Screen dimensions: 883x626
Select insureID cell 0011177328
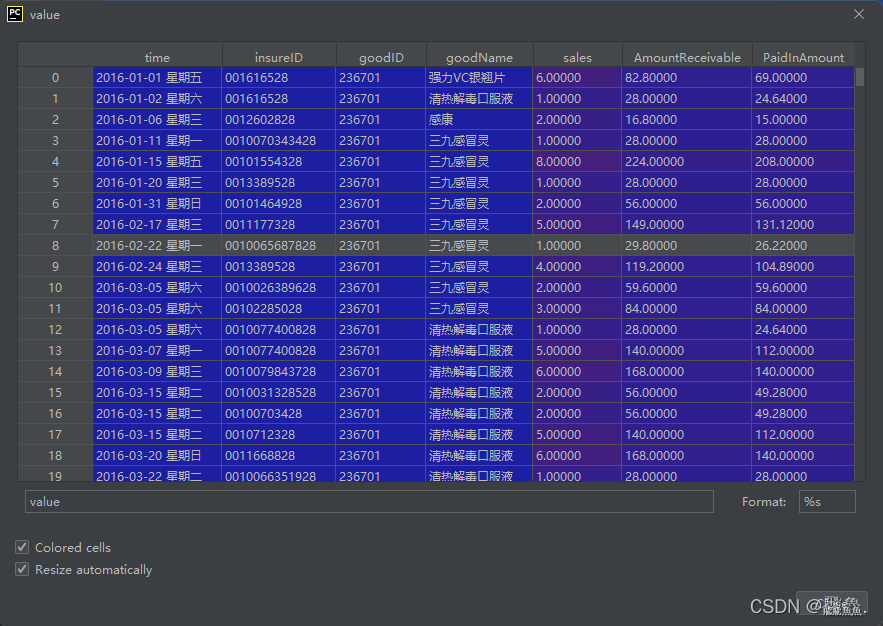[279, 225]
